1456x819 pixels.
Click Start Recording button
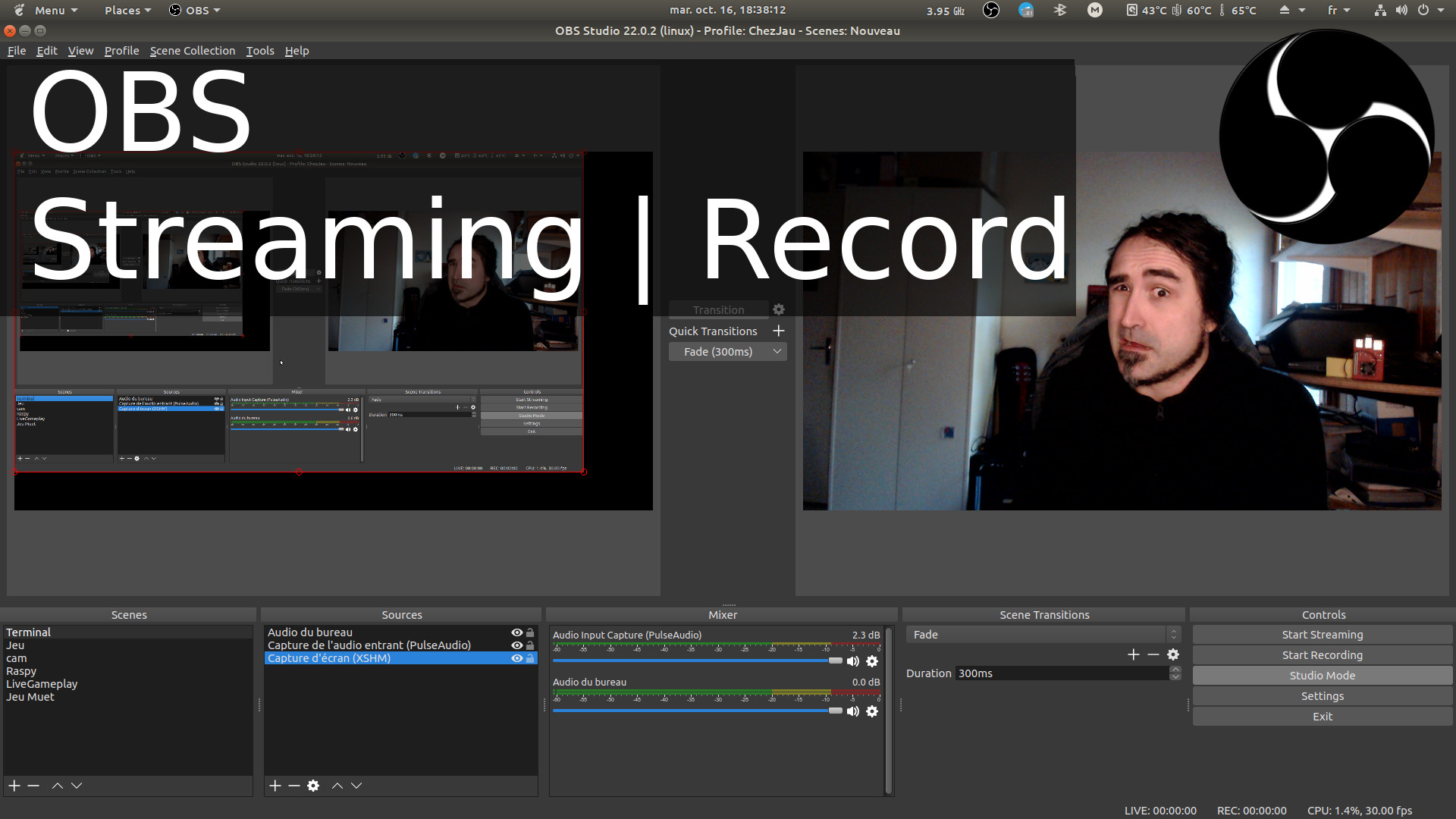click(1323, 655)
